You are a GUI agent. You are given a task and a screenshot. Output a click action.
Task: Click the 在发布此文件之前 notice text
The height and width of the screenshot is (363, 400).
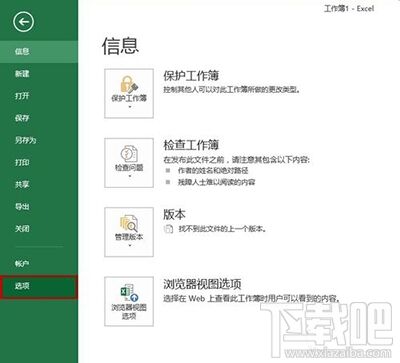(x=236, y=160)
